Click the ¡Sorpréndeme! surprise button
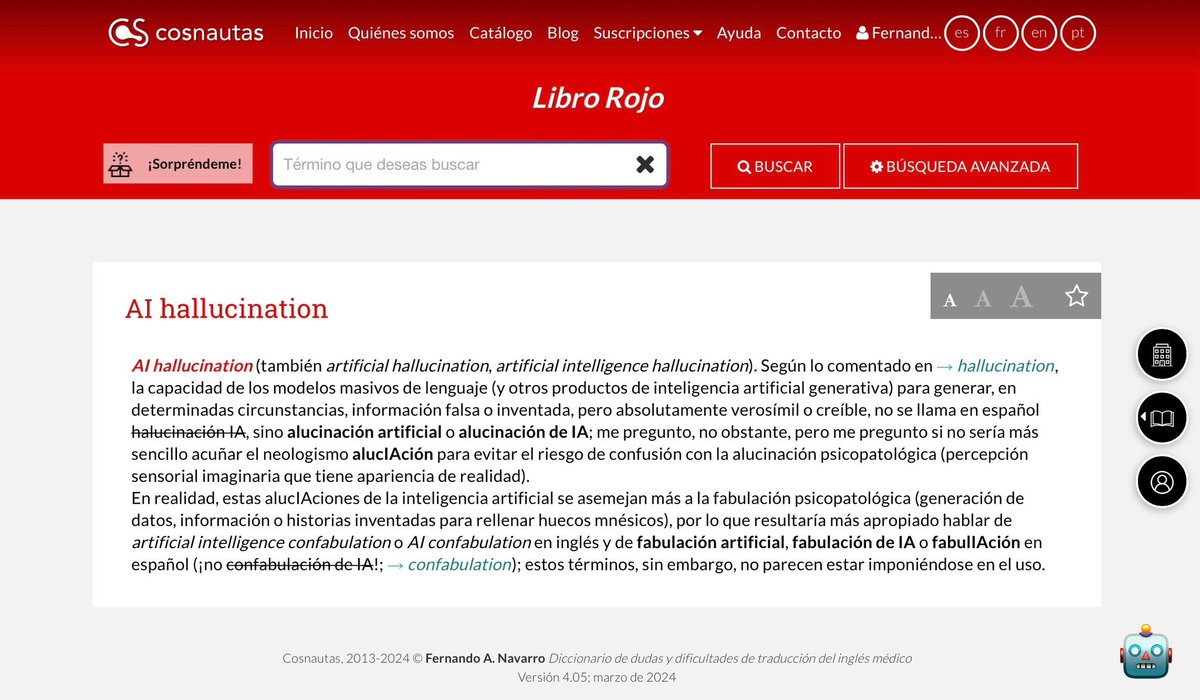This screenshot has height=700, width=1200. pos(178,164)
